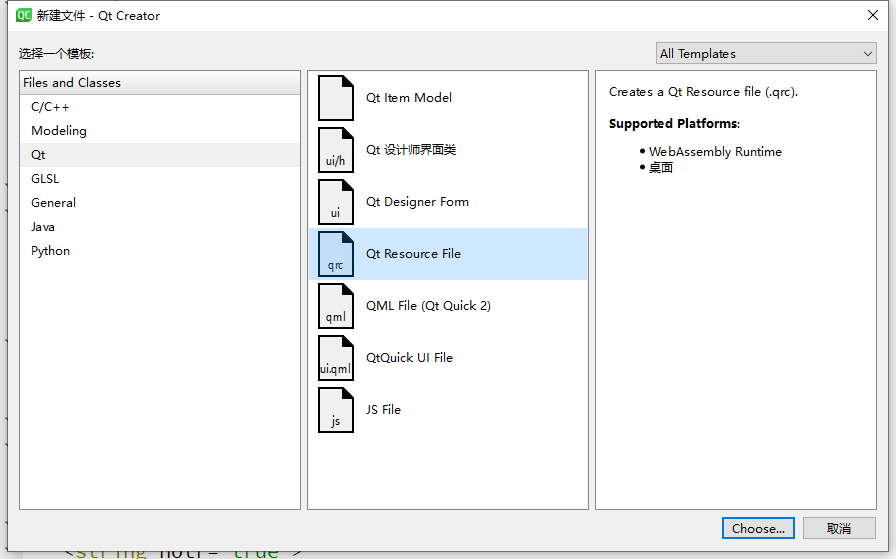Click the ui.qml QtQuick UI File icon
Screen dimensions: 896x559
tap(335, 358)
